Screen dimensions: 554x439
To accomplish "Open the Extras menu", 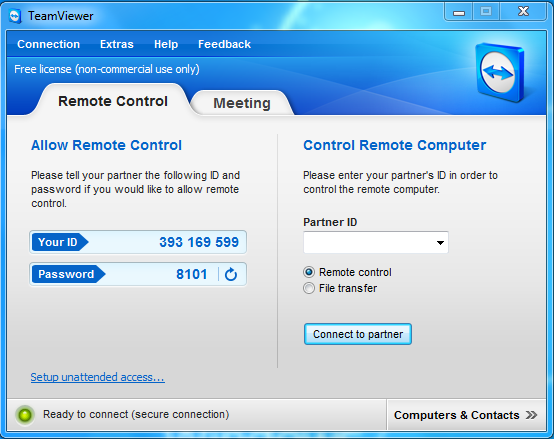I will 117,44.
